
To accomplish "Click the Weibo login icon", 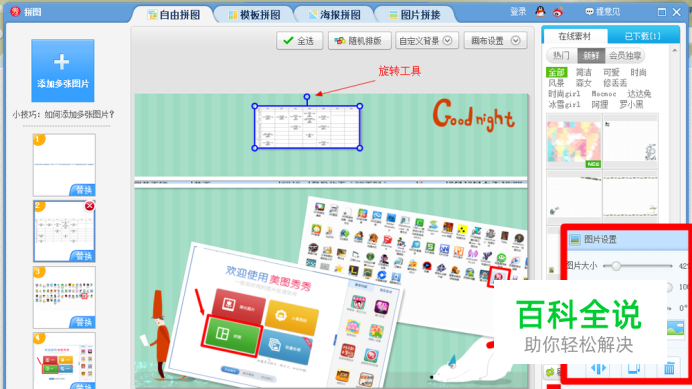I will click(558, 12).
